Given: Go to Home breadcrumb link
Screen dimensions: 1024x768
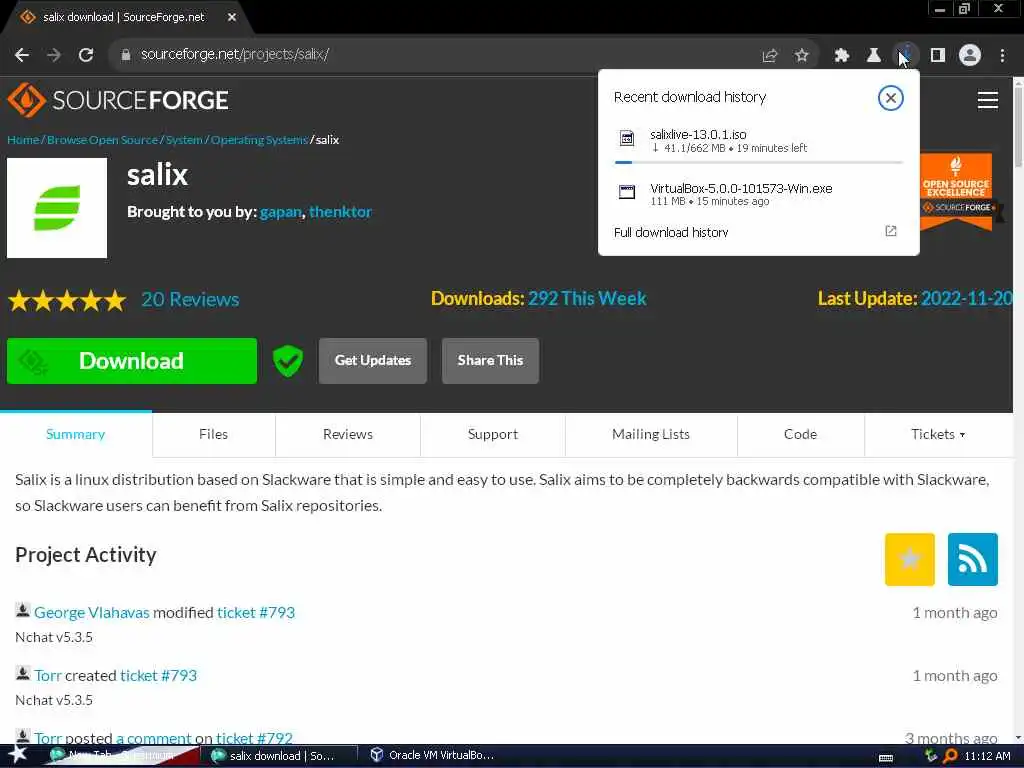Looking at the screenshot, I should tap(23, 140).
